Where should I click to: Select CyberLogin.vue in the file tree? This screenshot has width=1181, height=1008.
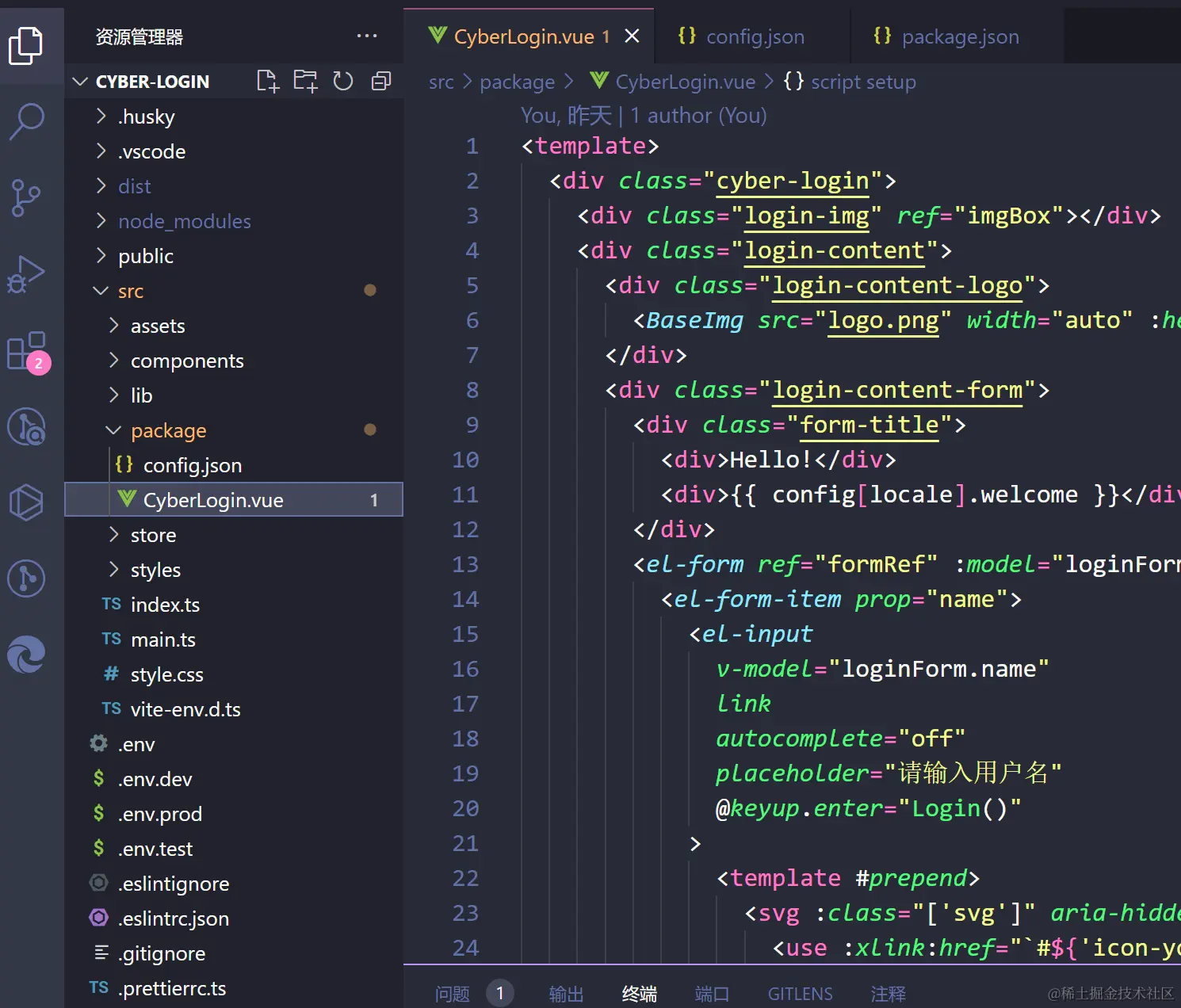pyautogui.click(x=234, y=500)
